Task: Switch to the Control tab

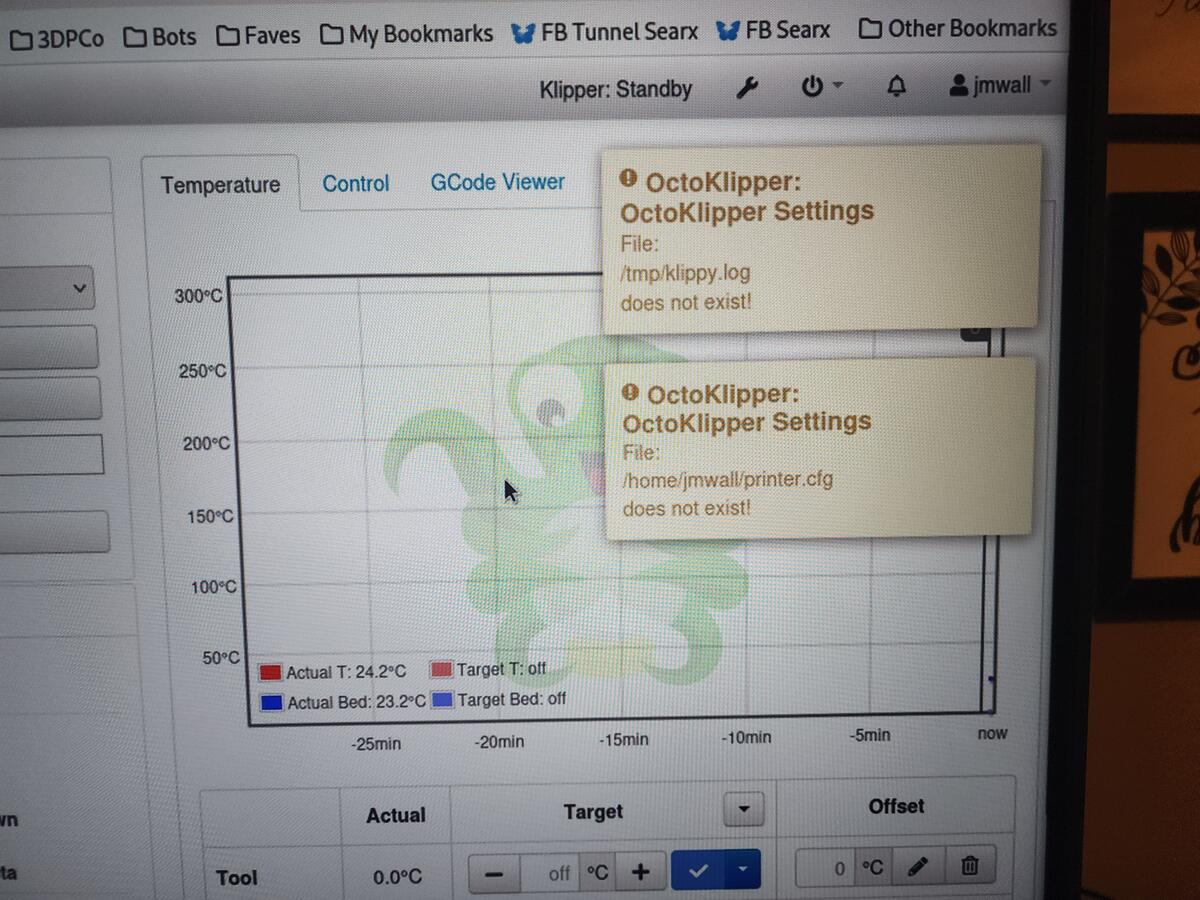Action: pos(356,183)
